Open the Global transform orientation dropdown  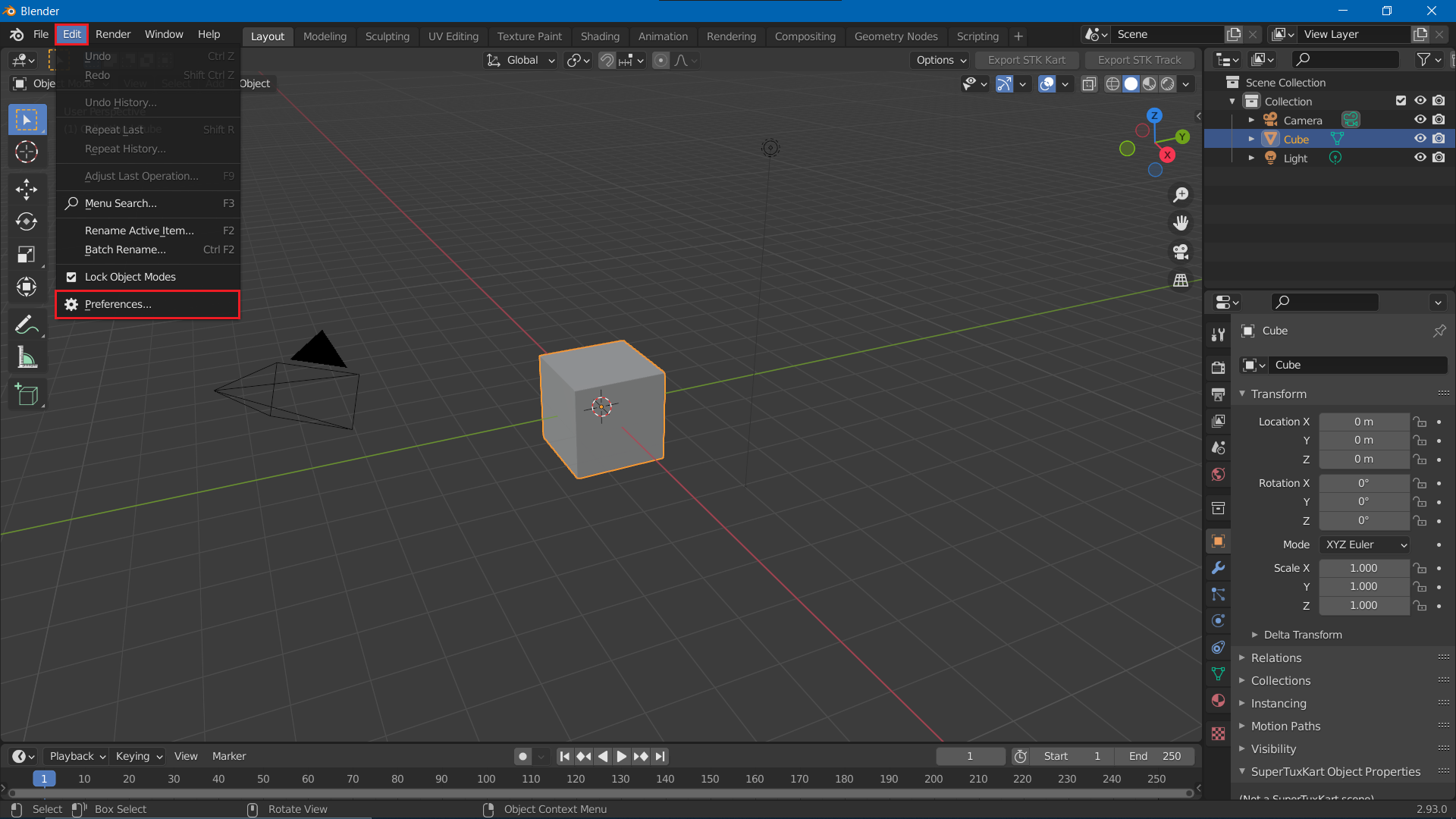(x=522, y=60)
